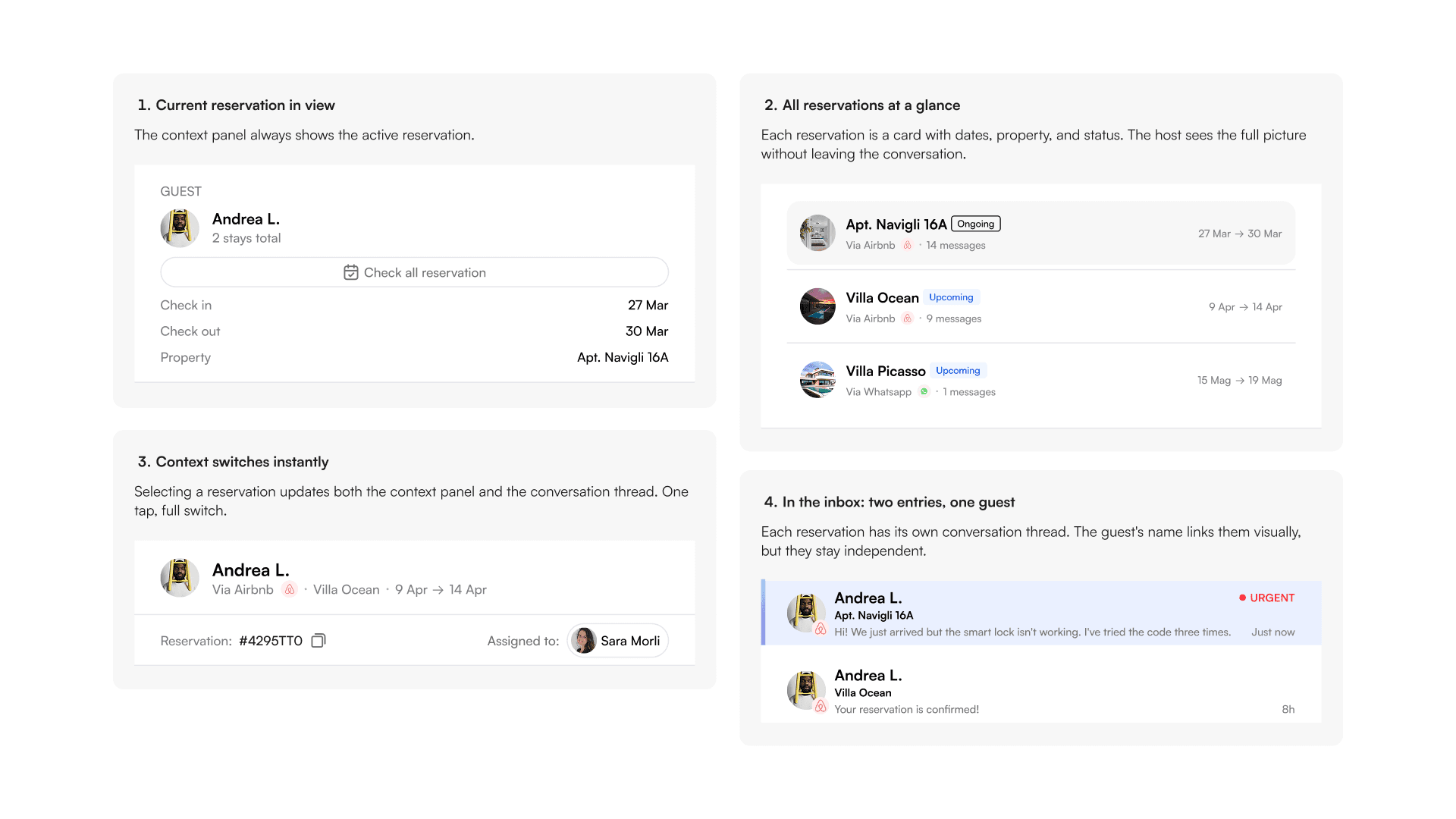Click Andrea L. avatar in urgent inbox entry

[x=806, y=613]
